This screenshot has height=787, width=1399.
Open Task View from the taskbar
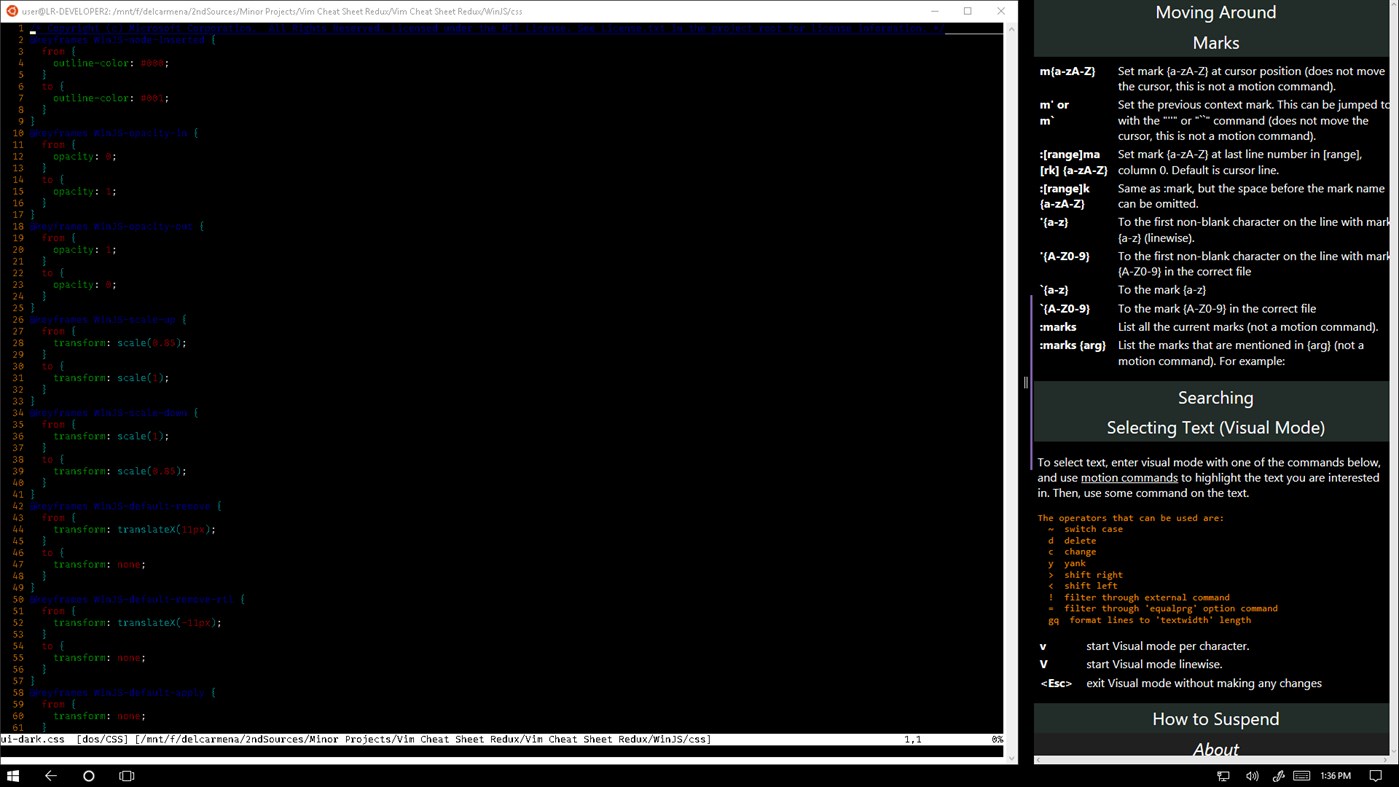[x=125, y=775]
